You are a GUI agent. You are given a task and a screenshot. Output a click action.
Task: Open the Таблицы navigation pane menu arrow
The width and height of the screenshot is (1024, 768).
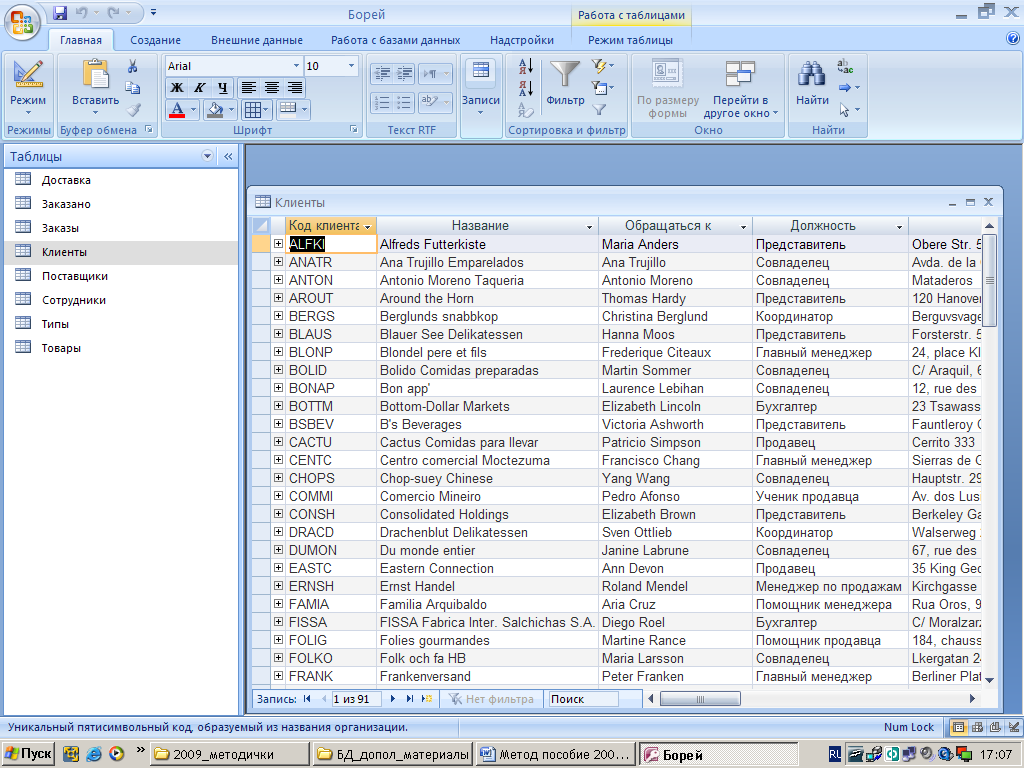click(207, 156)
